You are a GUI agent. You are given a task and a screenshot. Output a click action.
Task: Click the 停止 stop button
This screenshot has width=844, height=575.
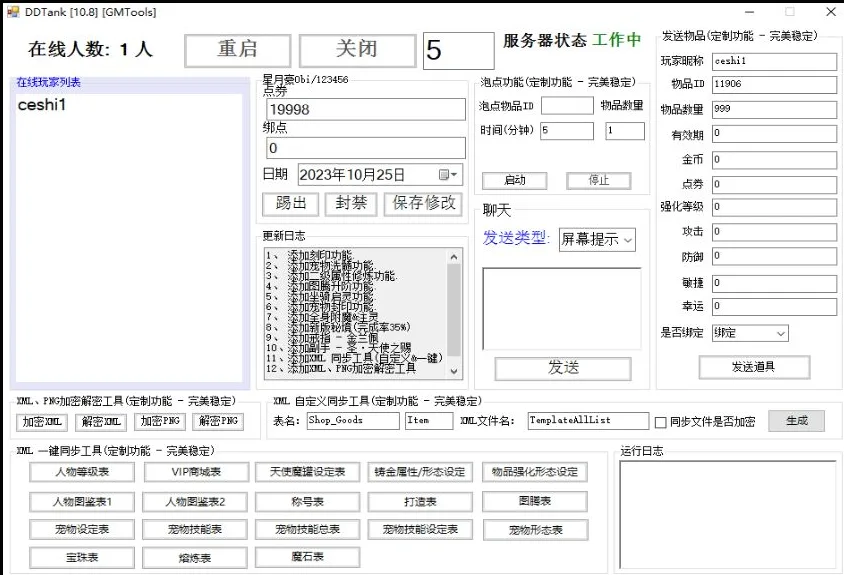[x=599, y=180]
